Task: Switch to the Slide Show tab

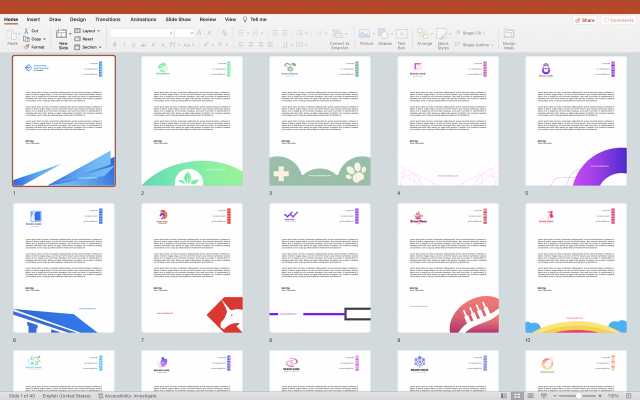Action: click(x=178, y=19)
